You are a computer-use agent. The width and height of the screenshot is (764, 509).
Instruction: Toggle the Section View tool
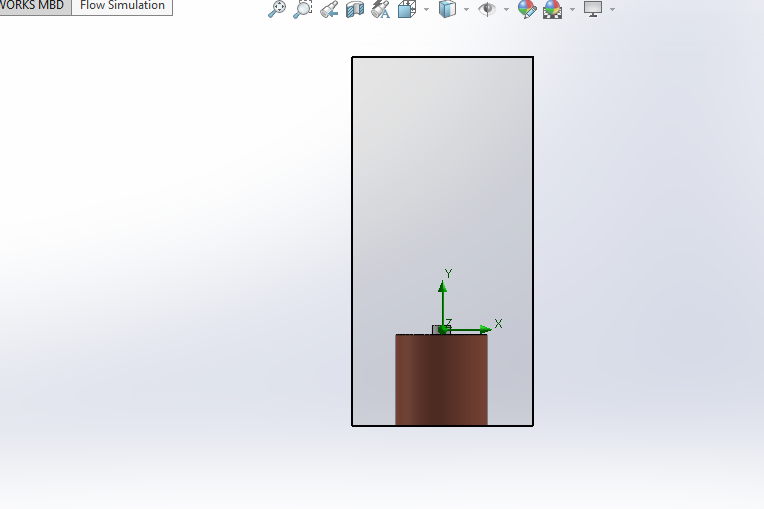click(x=355, y=9)
